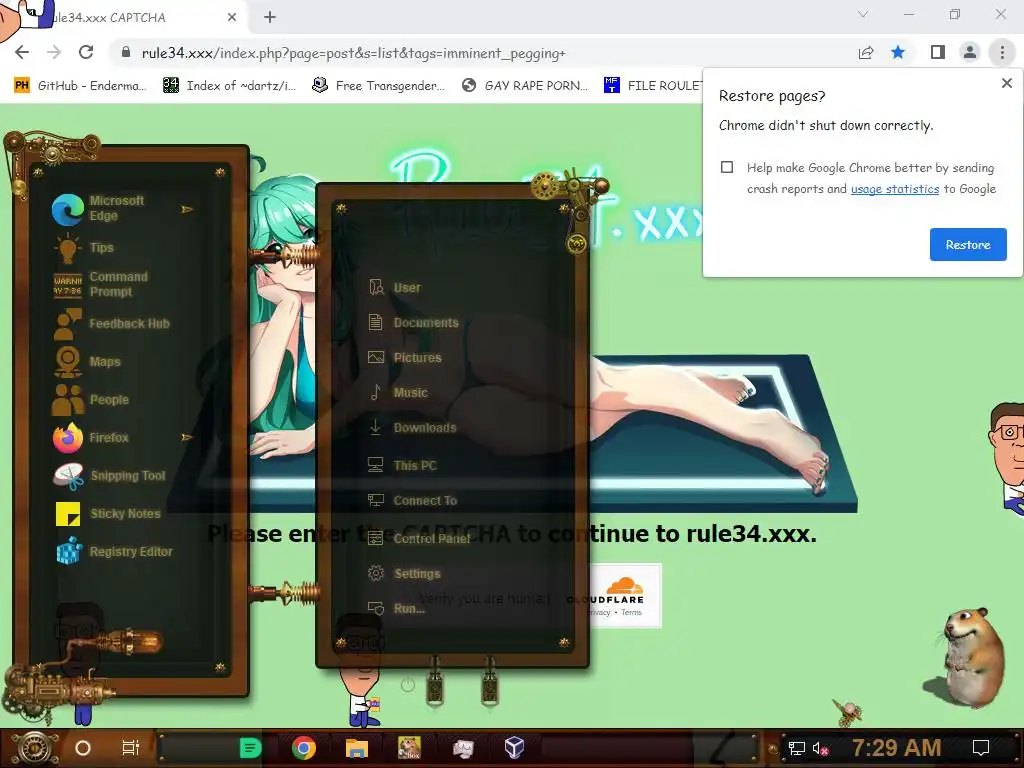This screenshot has height=768, width=1024.
Task: Open Documents in the start menu
Action: pyautogui.click(x=413, y=323)
